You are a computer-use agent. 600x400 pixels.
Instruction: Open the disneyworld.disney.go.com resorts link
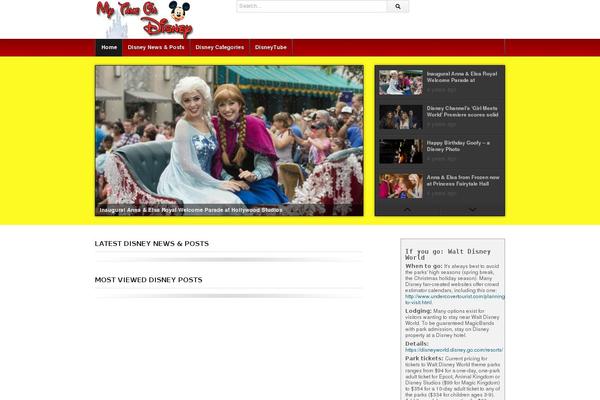click(x=454, y=350)
